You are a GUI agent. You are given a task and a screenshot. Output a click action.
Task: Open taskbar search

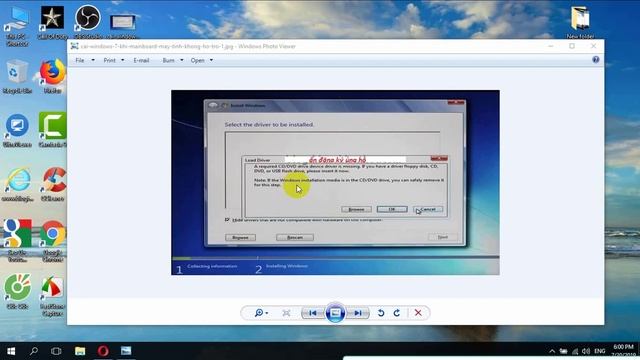[33, 351]
